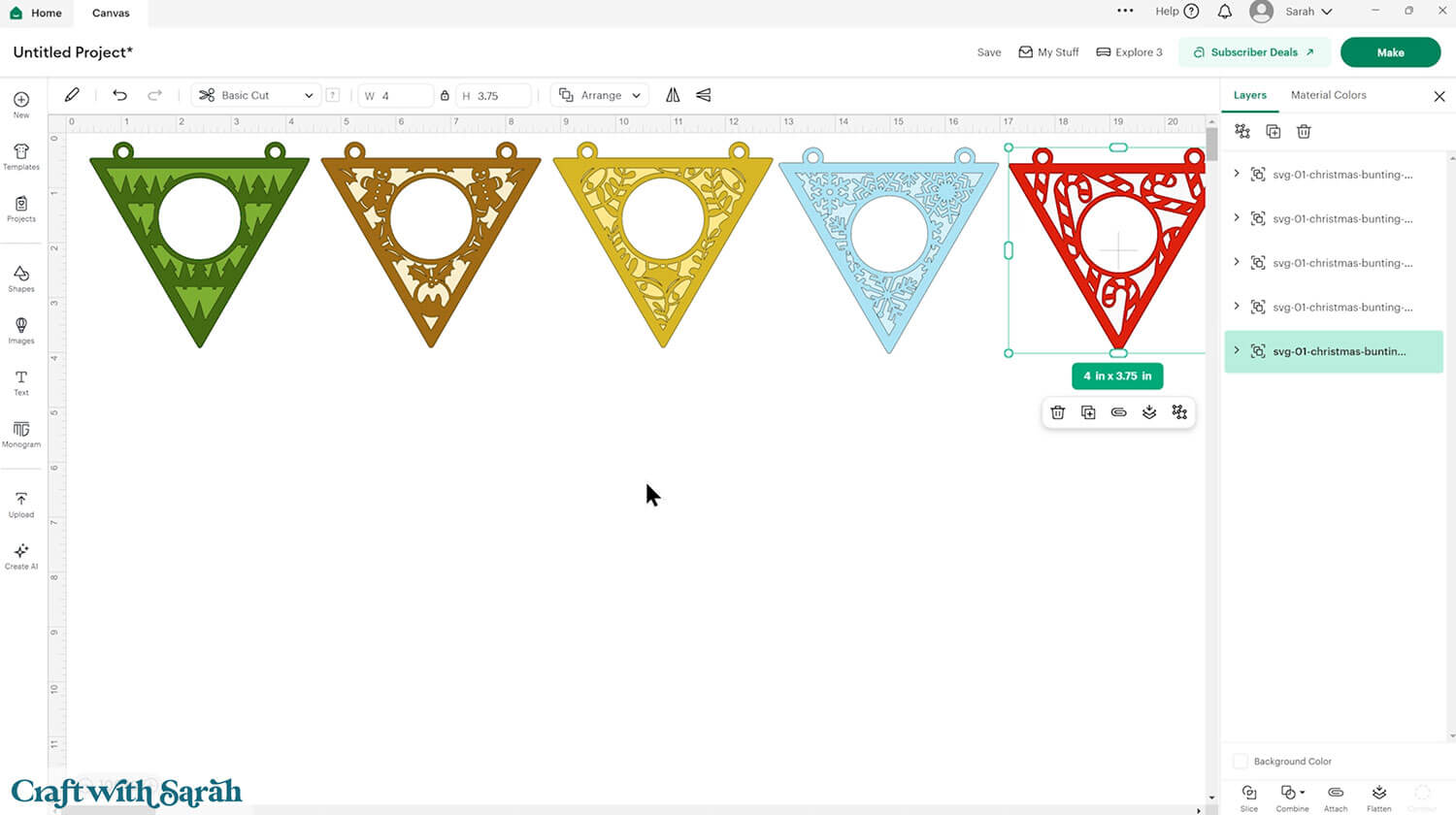
Task: Switch to the Material Colors tab
Action: pos(1328,95)
